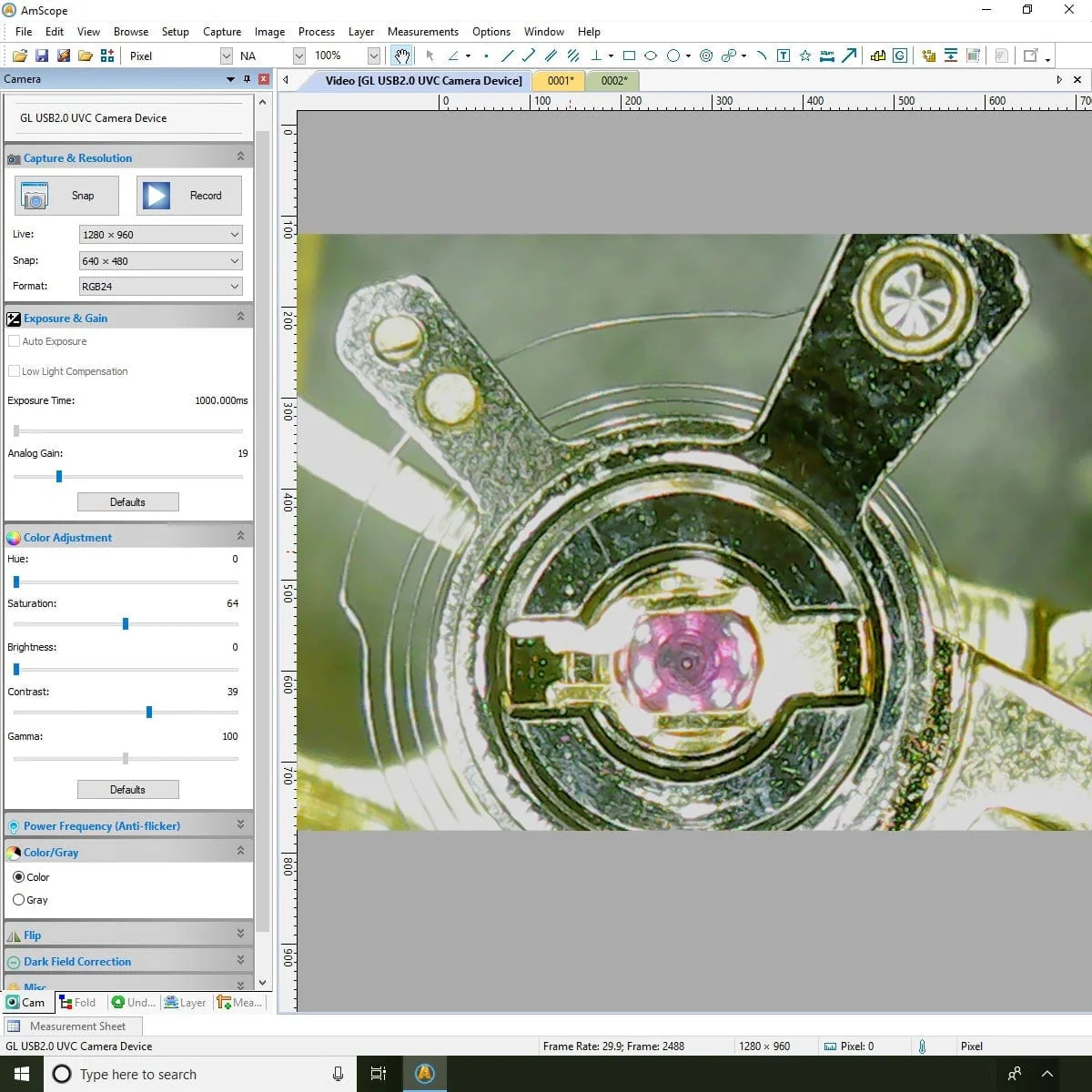The width and height of the screenshot is (1092, 1092).
Task: Adjust the Saturation slider handle
Action: pyautogui.click(x=126, y=624)
